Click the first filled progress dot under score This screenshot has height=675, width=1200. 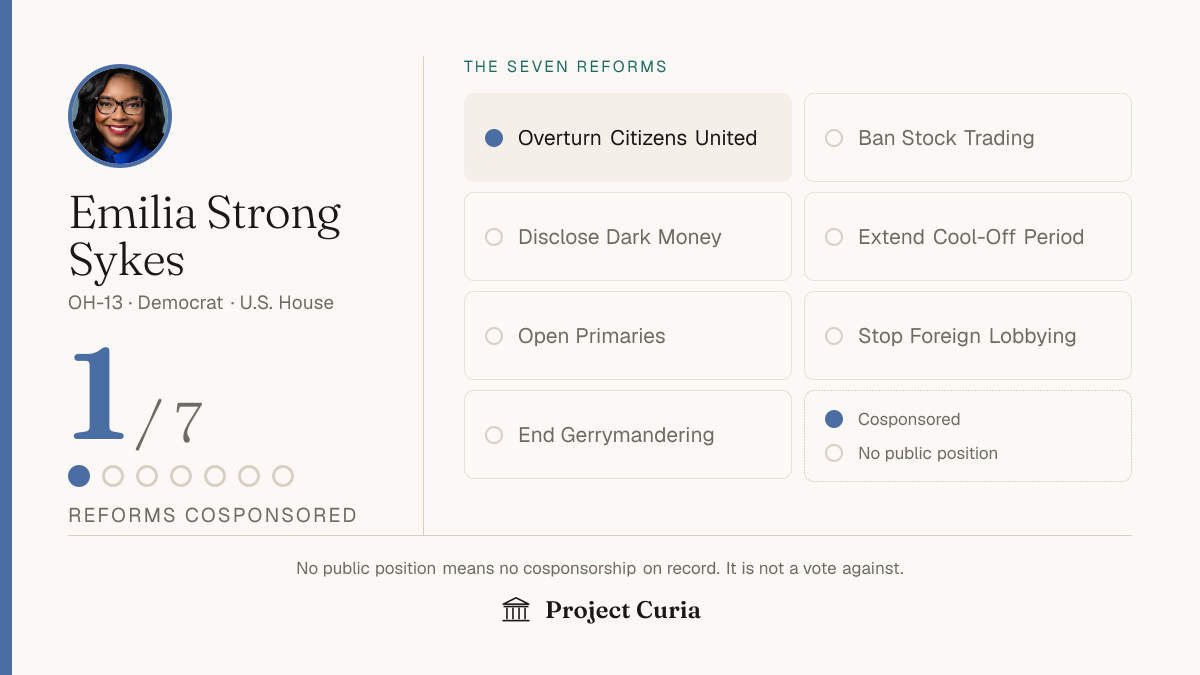click(x=79, y=476)
